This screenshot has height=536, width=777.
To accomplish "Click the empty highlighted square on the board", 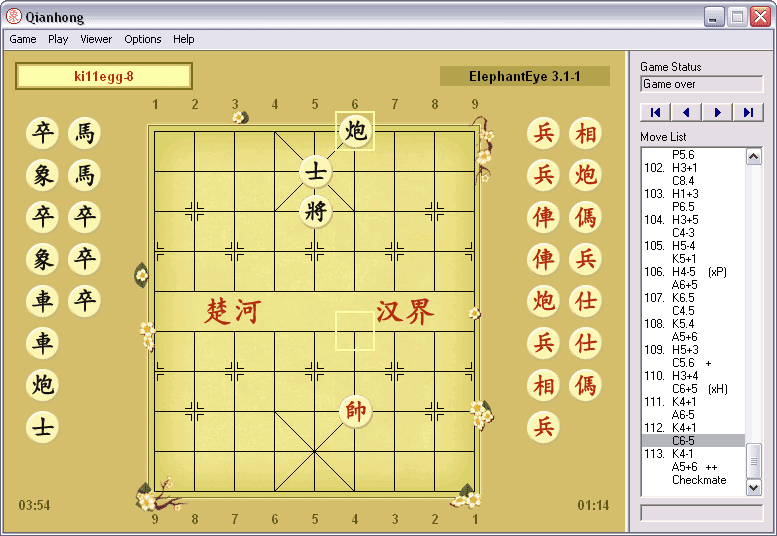I will tap(355, 330).
